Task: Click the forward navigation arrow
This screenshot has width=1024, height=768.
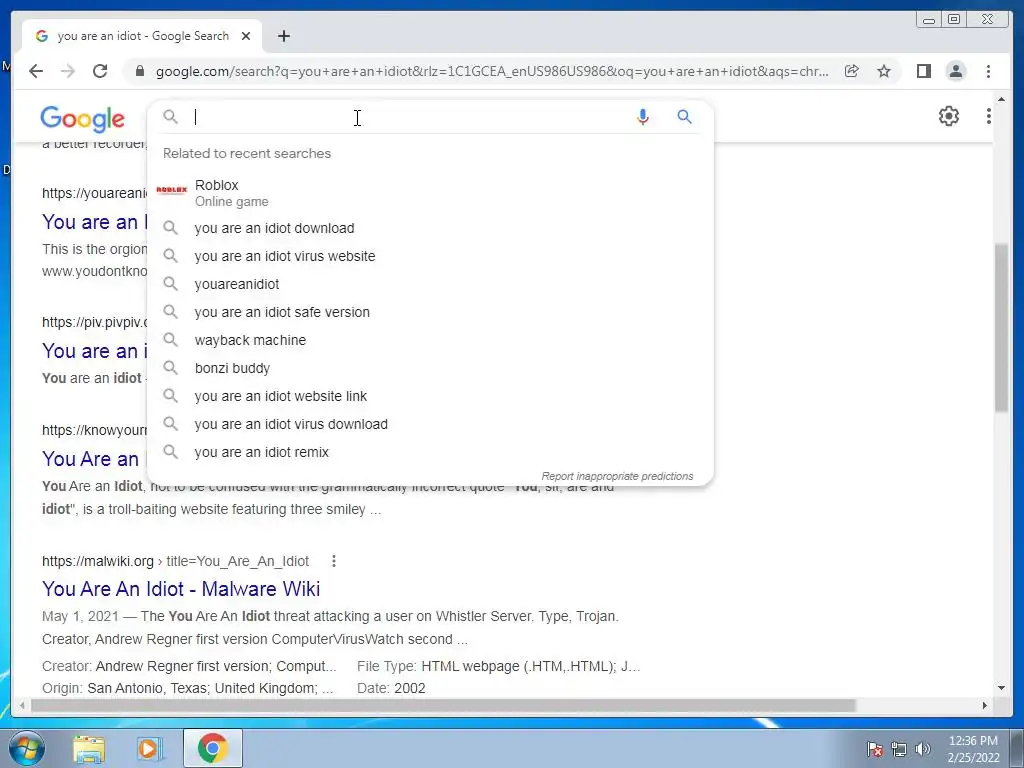Action: tap(68, 71)
